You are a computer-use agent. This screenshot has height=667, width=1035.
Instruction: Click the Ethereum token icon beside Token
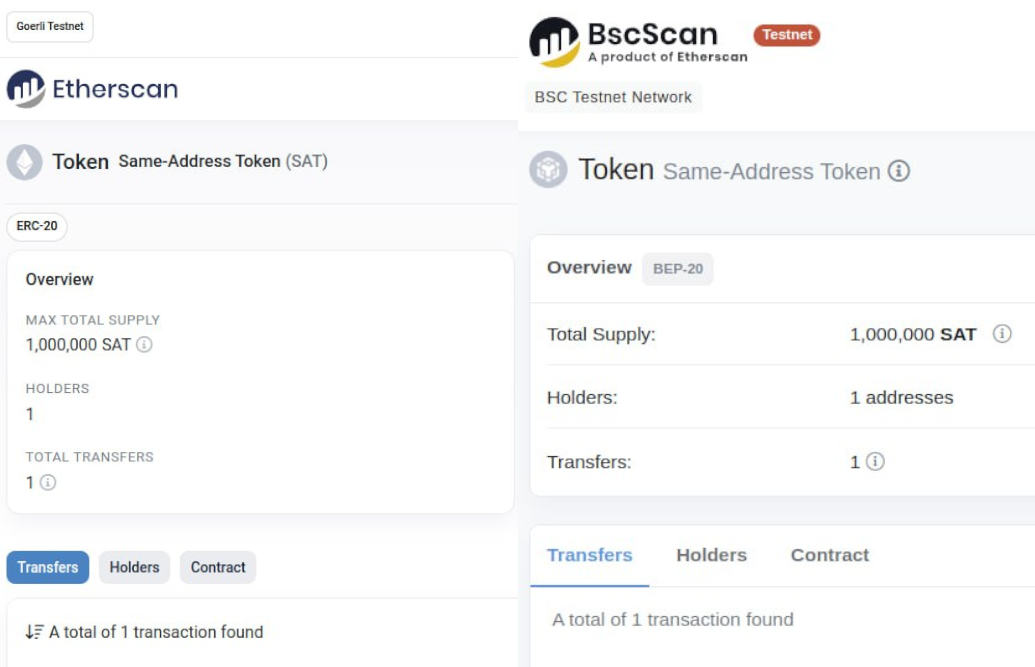coord(25,162)
